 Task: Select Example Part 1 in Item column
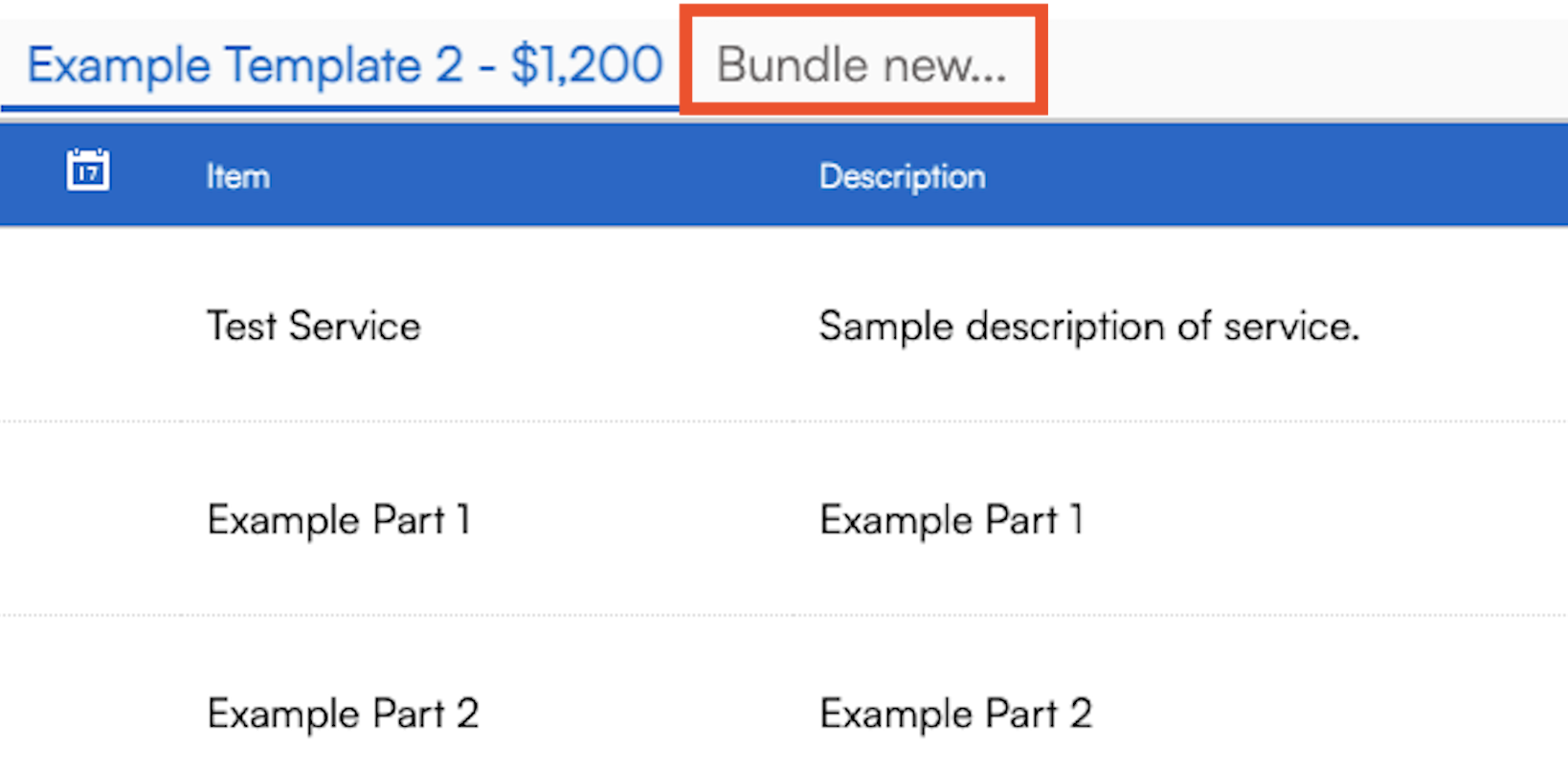click(x=338, y=520)
